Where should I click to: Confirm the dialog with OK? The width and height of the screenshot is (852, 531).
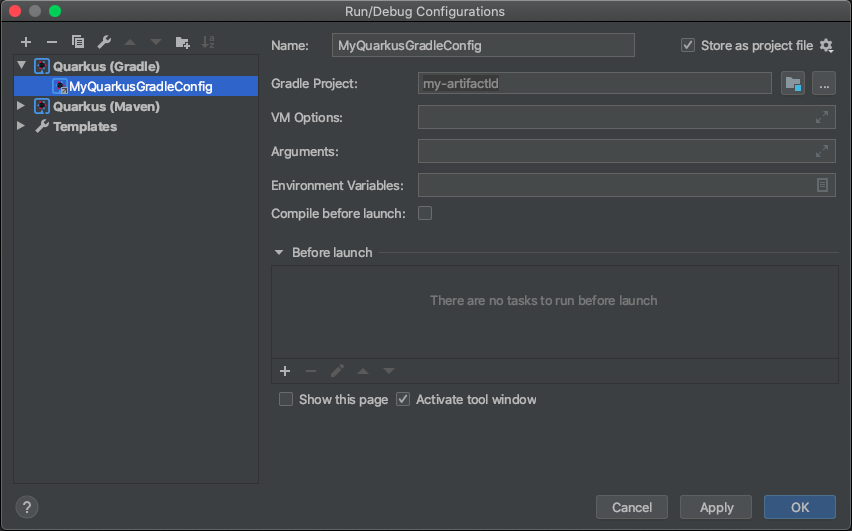pos(800,507)
